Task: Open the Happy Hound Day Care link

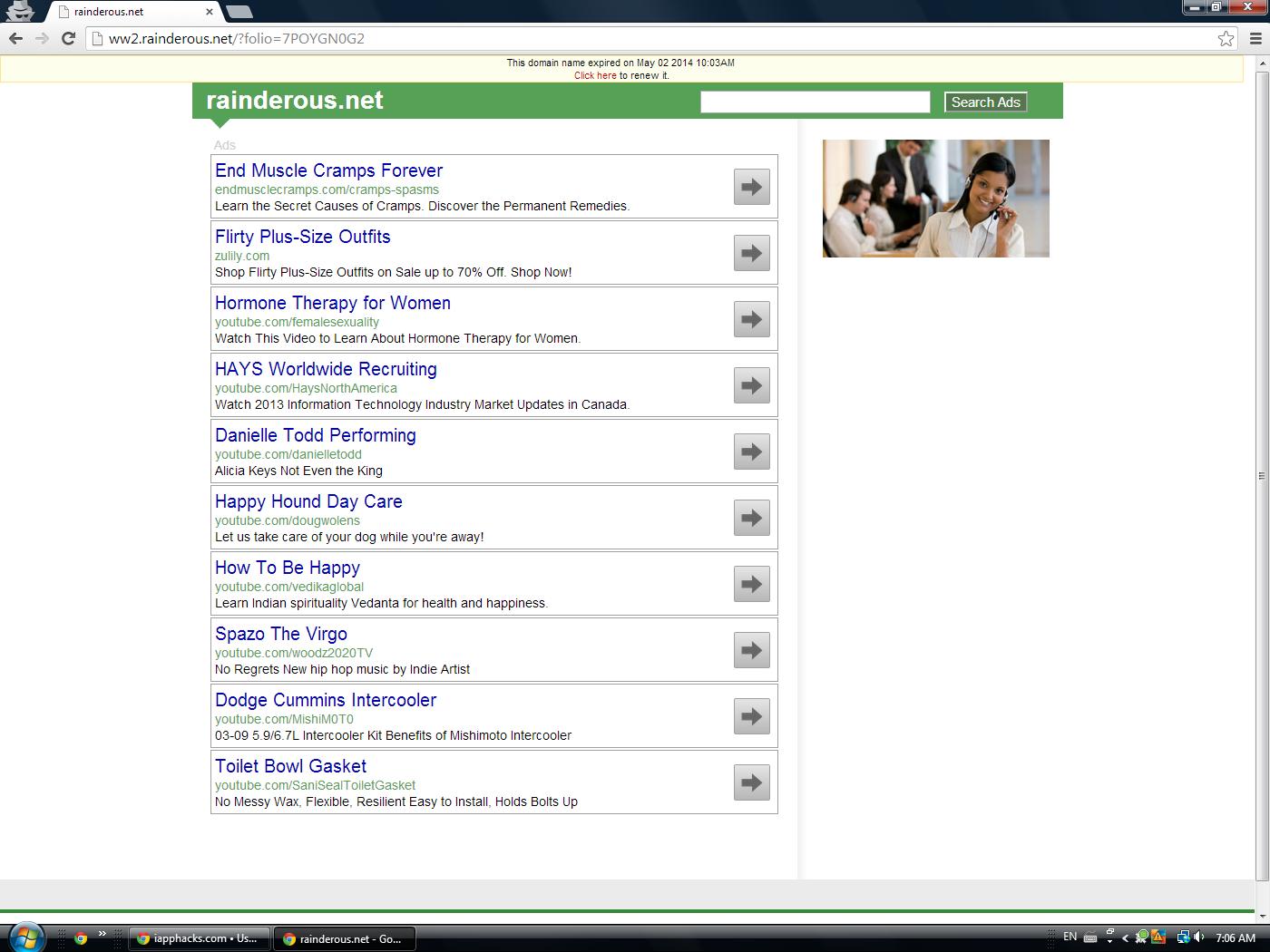Action: pos(308,501)
